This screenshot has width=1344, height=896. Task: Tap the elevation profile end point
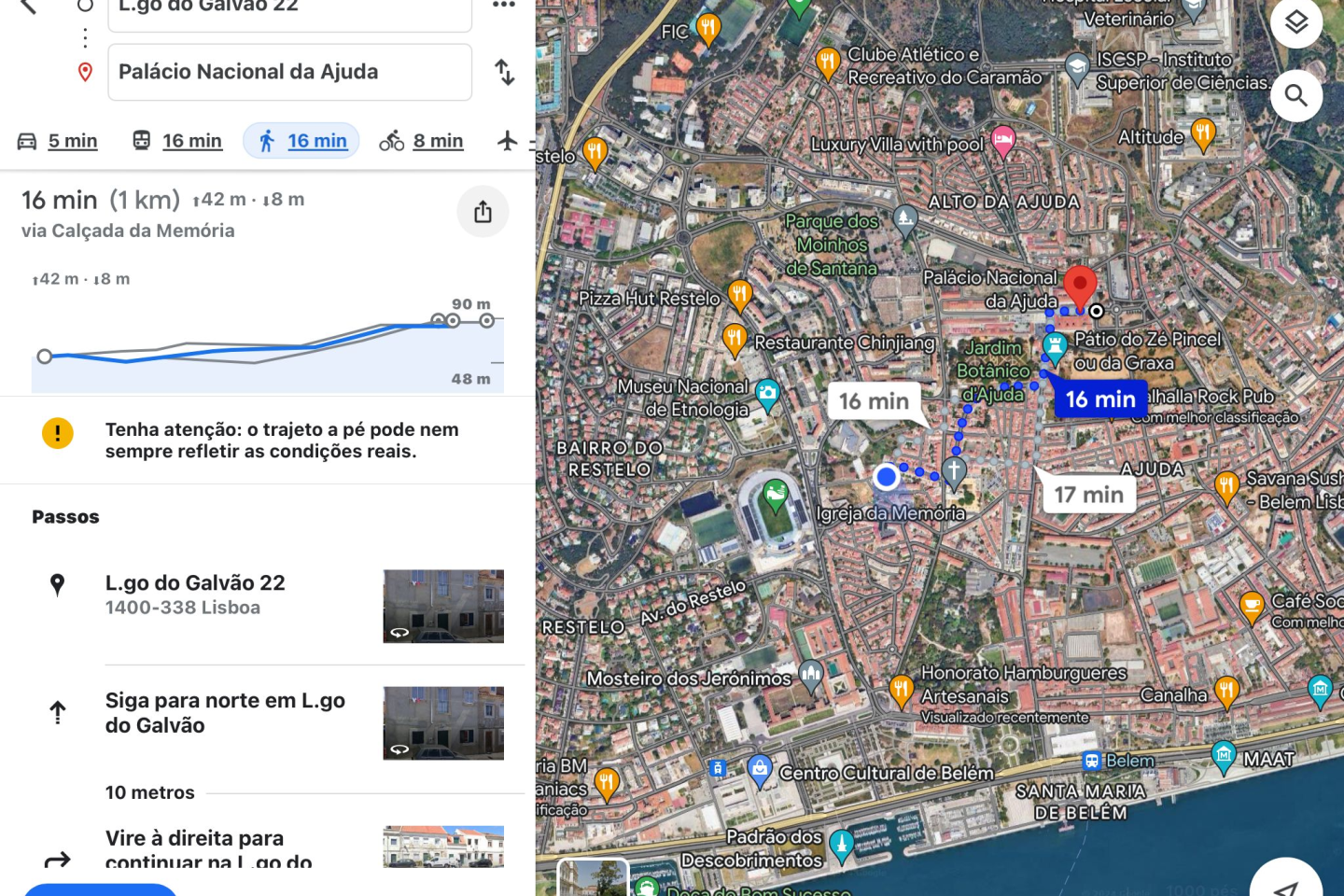(486, 321)
